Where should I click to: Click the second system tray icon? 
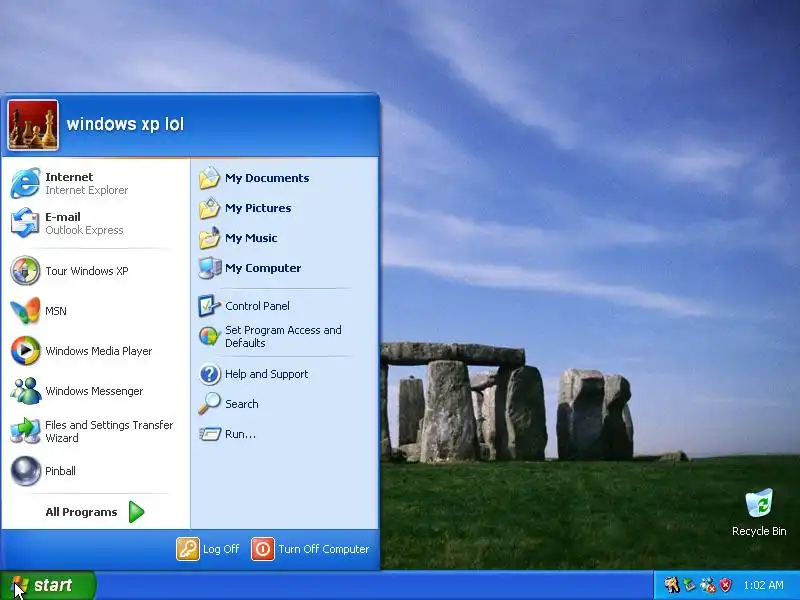[x=689, y=585]
